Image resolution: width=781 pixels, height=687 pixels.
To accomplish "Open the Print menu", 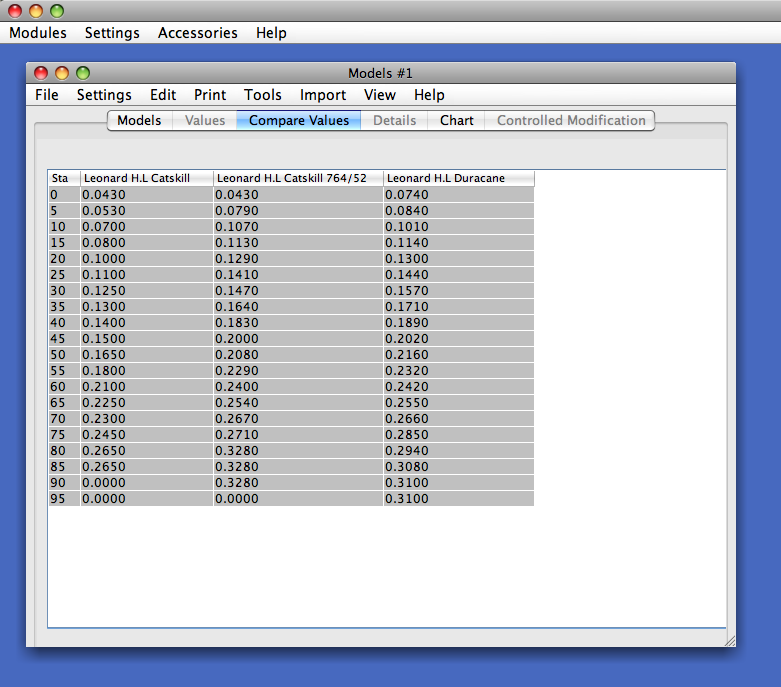I will [210, 95].
